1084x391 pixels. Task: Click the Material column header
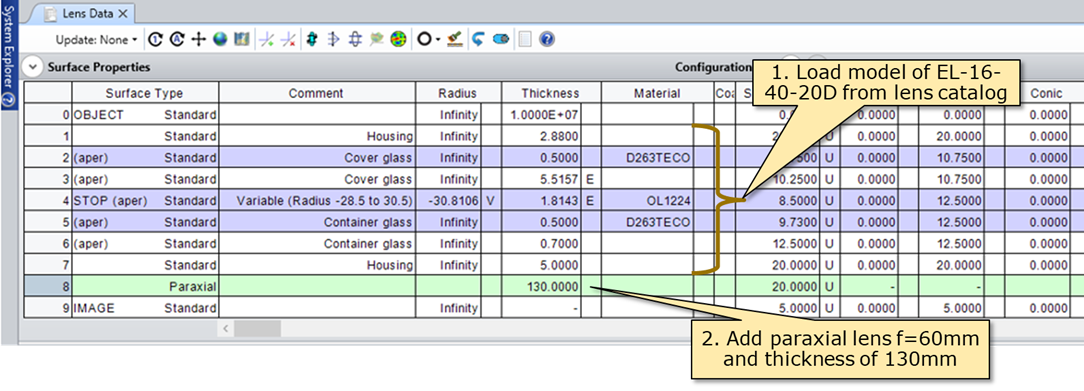[x=657, y=93]
